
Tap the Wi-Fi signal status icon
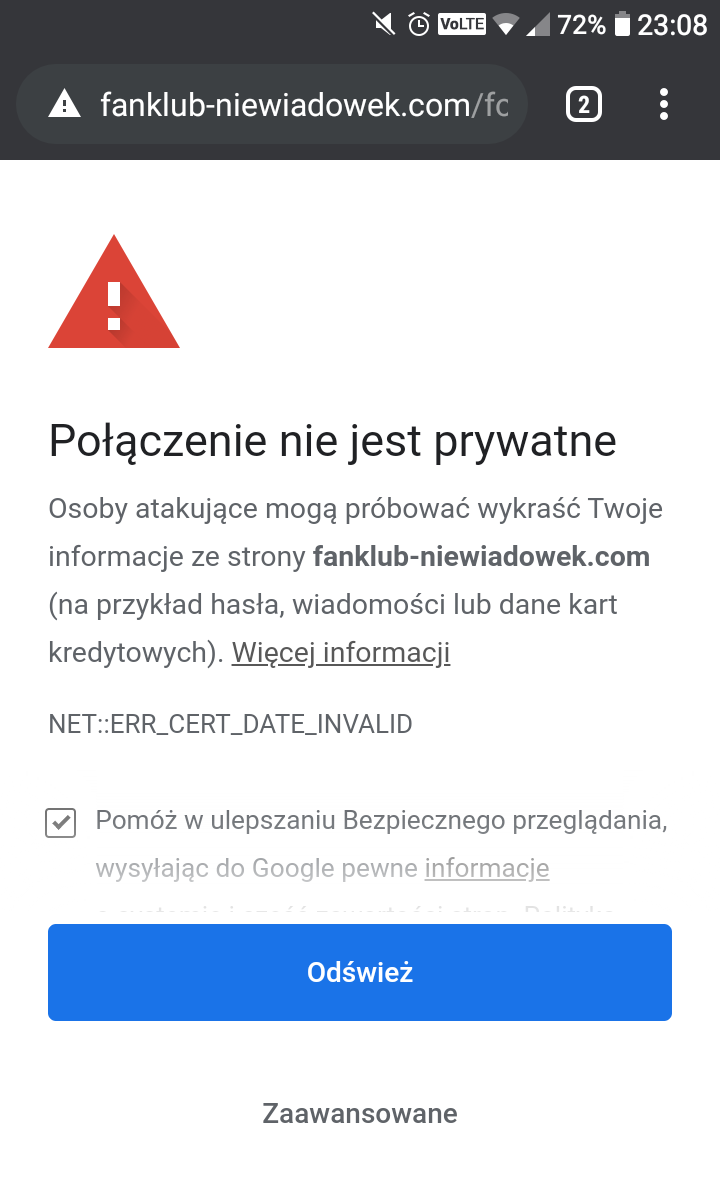[506, 24]
